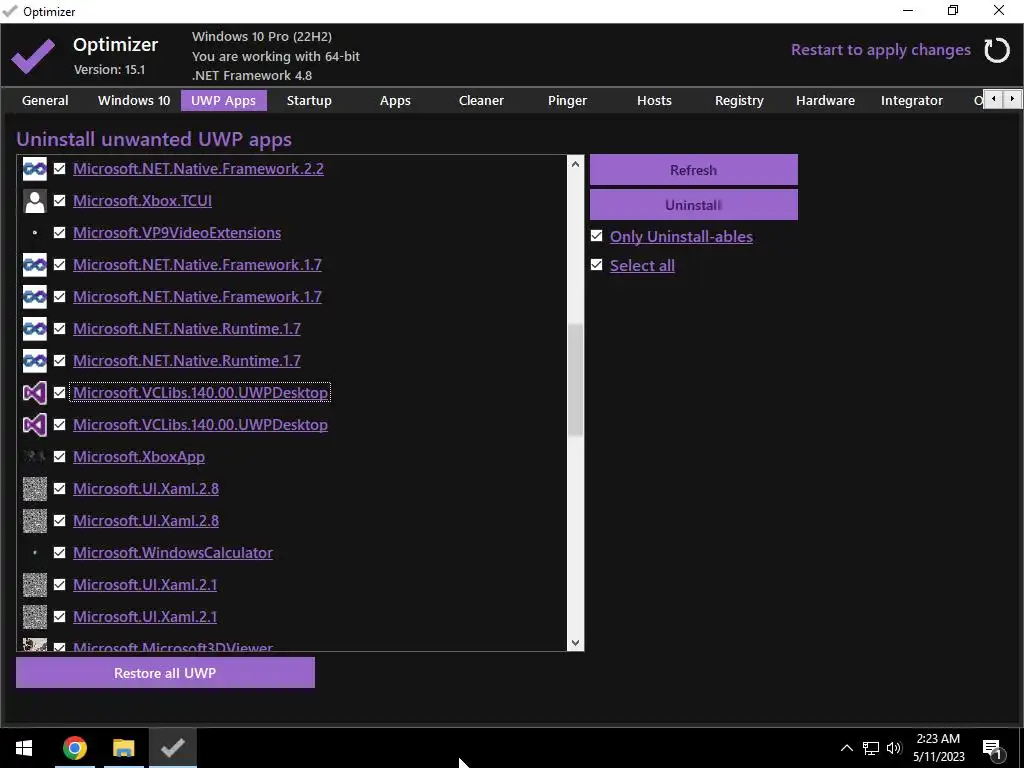Open the Registry tab
Viewport: 1024px width, 768px height.
coord(739,101)
